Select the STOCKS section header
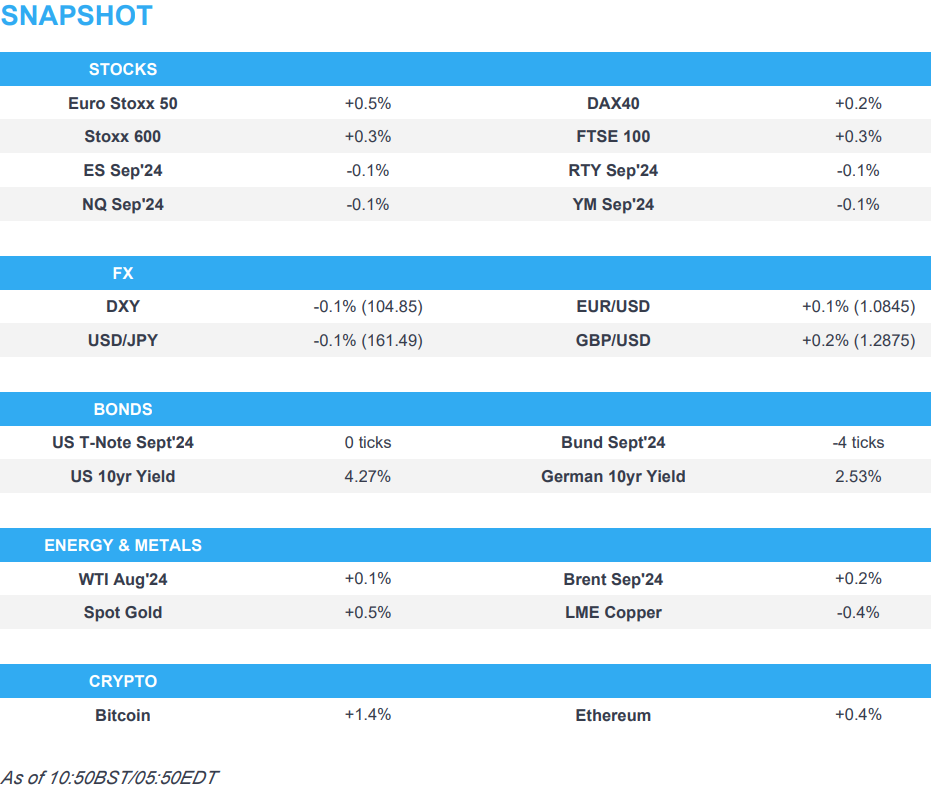This screenshot has width=931, height=787. coord(123,70)
